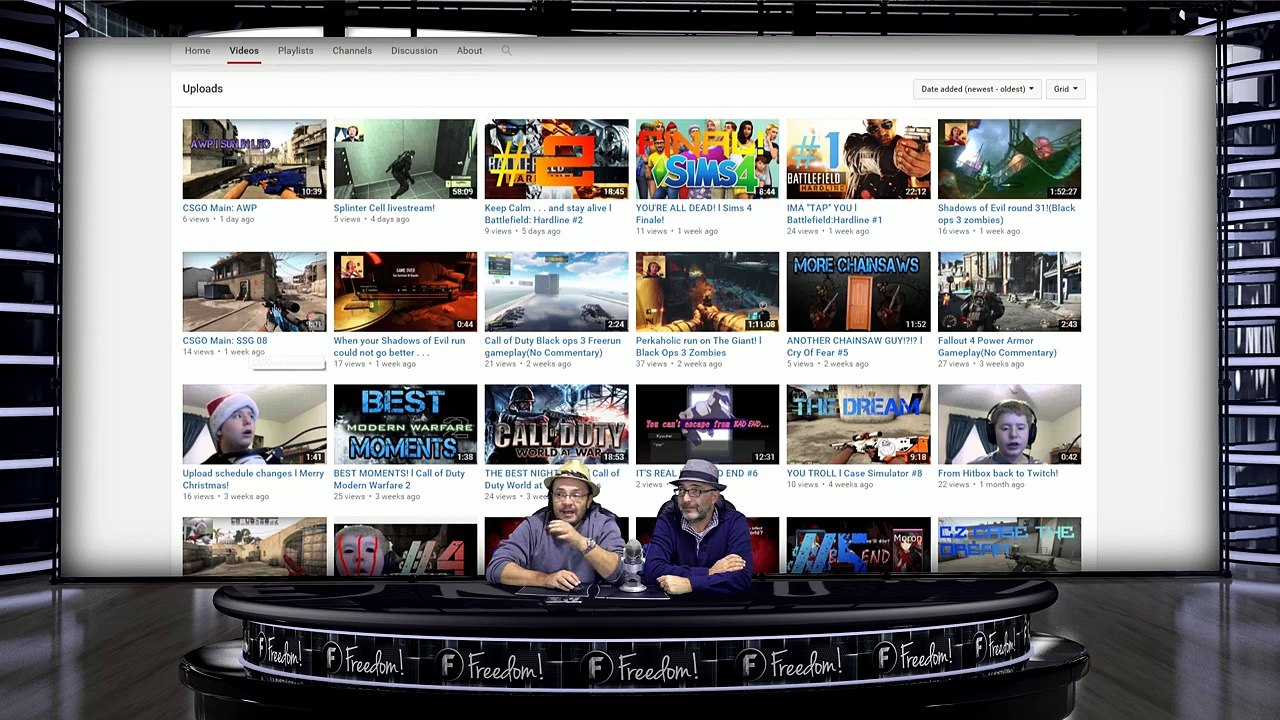Click 'Call of Duty Black ops 3 Freerun' title
The image size is (1280, 720).
553,347
